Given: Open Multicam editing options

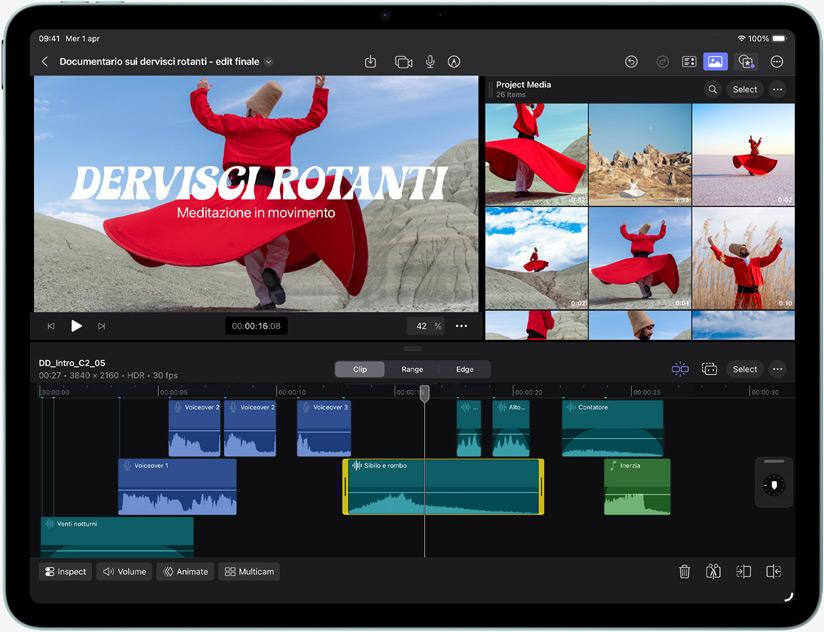Looking at the screenshot, I should point(249,571).
